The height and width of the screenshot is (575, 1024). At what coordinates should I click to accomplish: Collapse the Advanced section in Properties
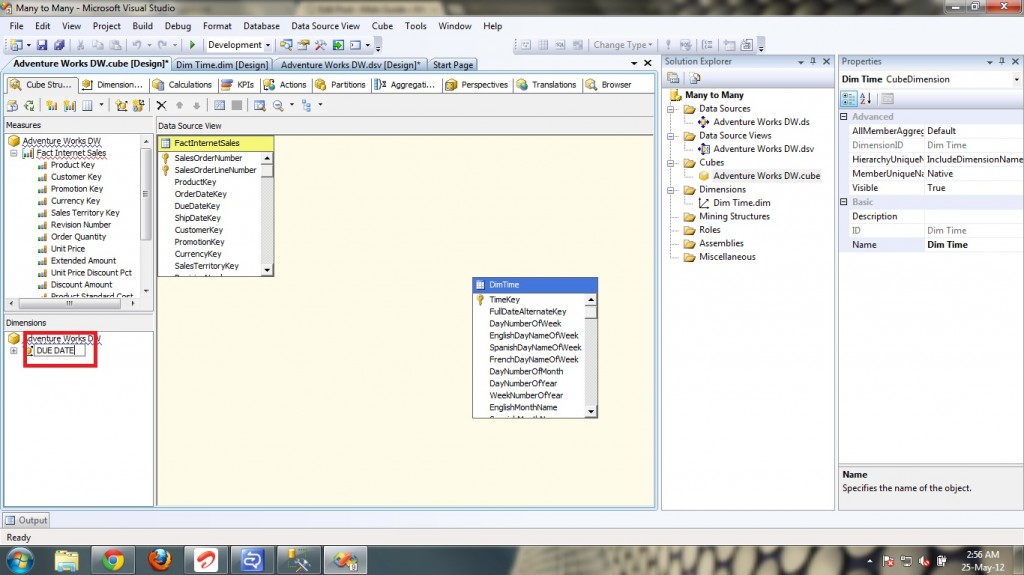pos(844,117)
